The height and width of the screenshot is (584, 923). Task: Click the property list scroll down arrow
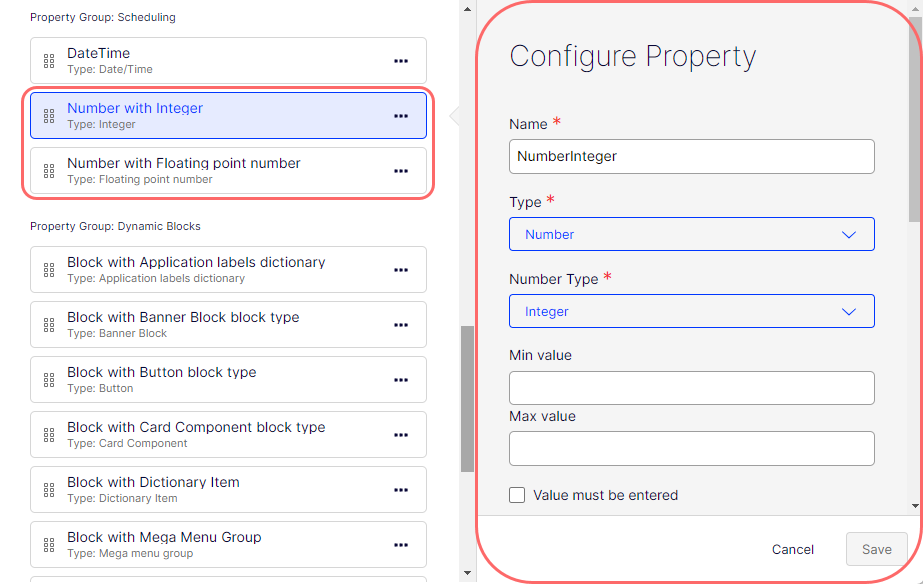pos(467,573)
